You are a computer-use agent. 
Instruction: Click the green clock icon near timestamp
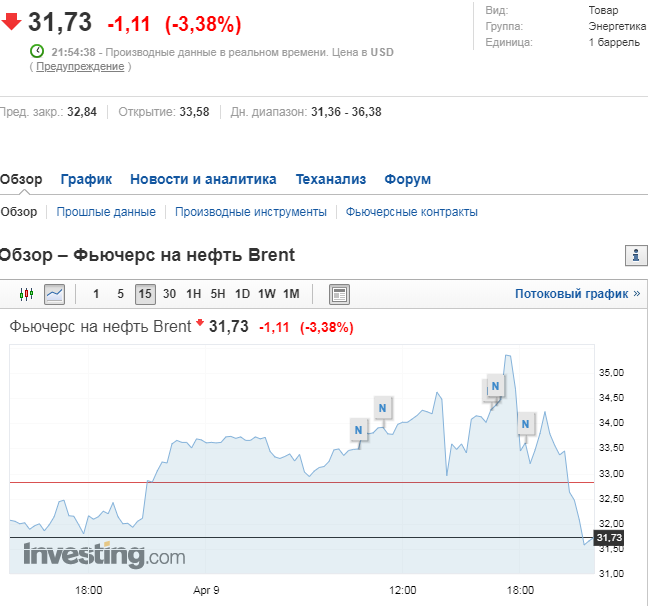(x=37, y=51)
